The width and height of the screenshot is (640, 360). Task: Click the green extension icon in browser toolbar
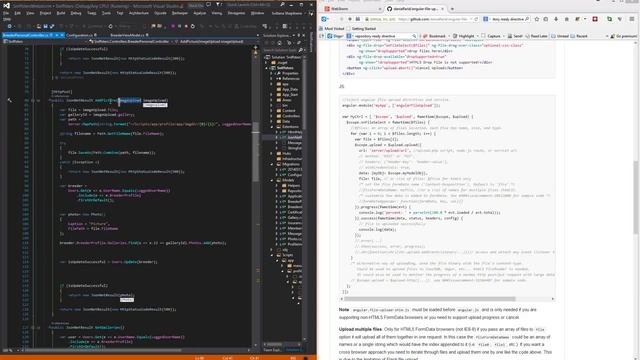(609, 19)
